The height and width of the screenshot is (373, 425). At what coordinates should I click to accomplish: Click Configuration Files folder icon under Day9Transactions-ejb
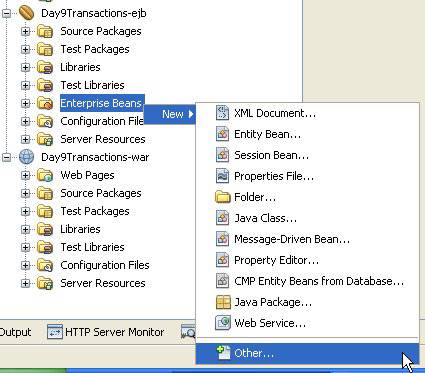(x=45, y=121)
